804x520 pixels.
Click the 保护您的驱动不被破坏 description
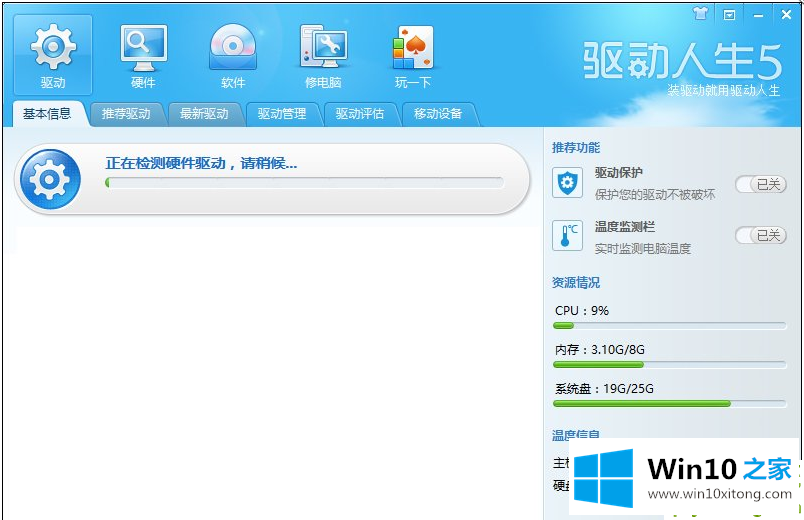655,195
